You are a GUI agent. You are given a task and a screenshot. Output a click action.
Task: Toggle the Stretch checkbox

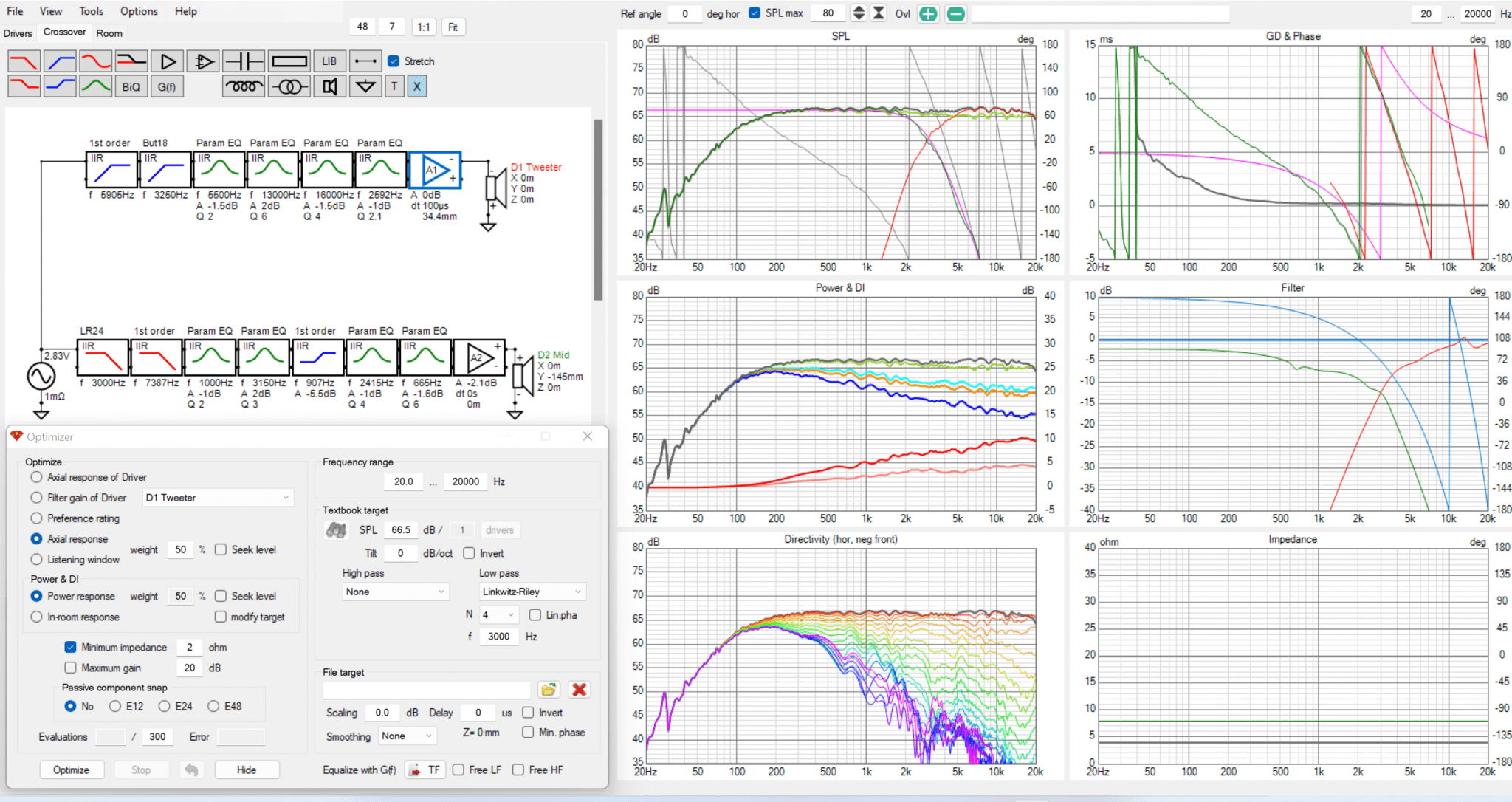tap(394, 61)
